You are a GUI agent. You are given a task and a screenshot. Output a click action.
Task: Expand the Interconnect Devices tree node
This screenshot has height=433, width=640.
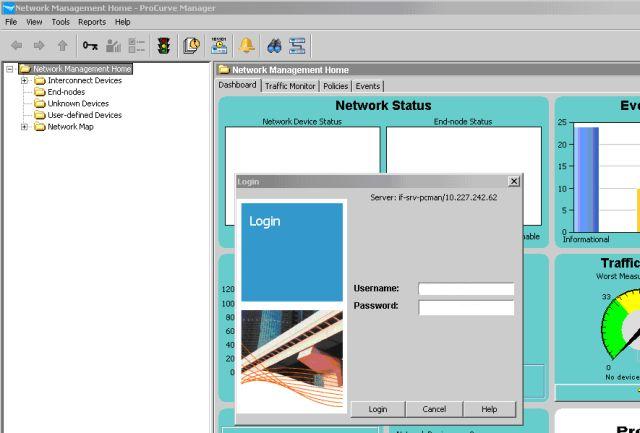(24, 80)
